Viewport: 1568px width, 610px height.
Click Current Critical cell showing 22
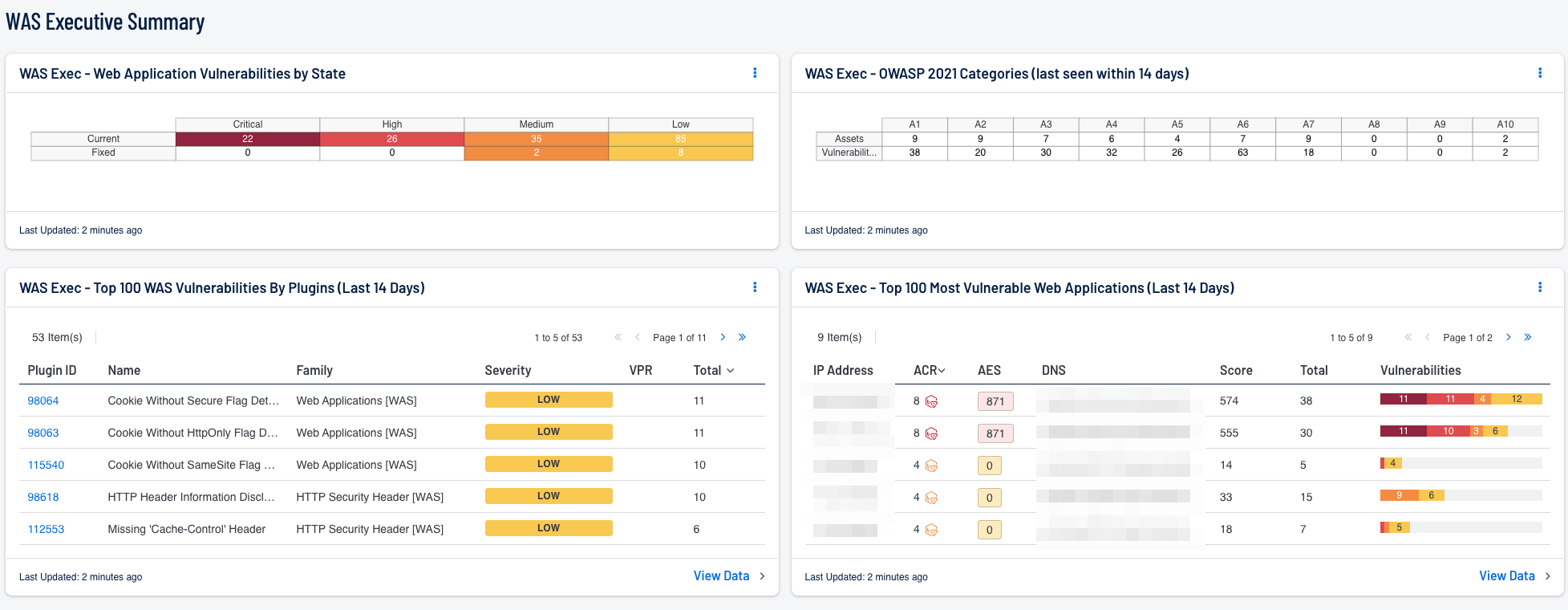248,139
